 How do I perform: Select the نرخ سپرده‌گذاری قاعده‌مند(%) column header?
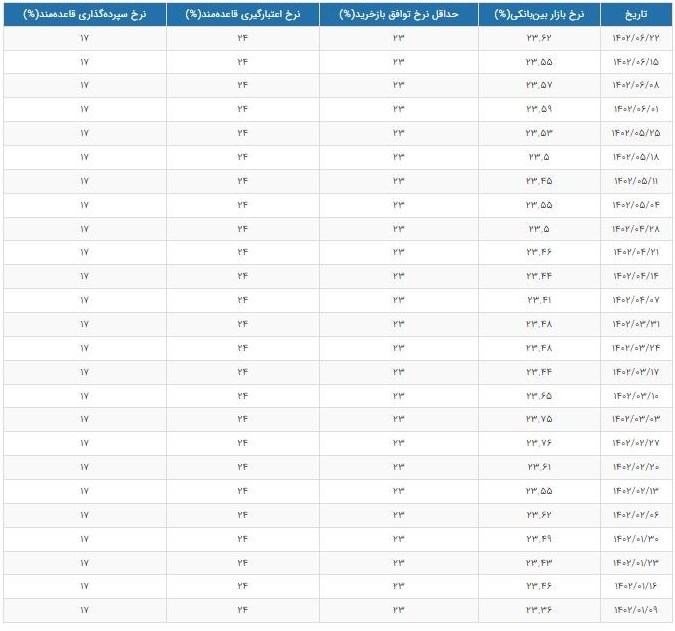[x=84, y=14]
